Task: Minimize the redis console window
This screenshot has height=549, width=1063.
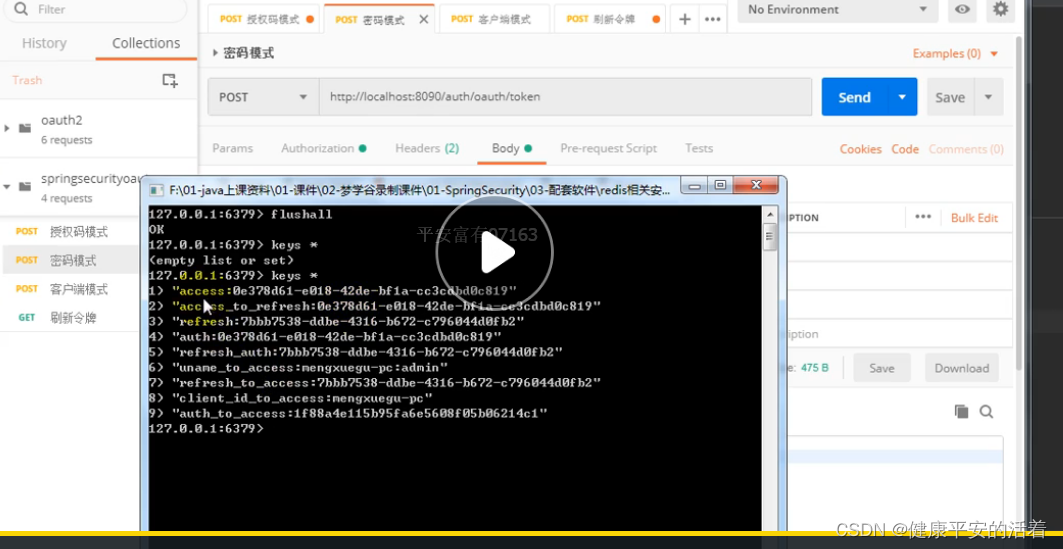Action: 694,185
